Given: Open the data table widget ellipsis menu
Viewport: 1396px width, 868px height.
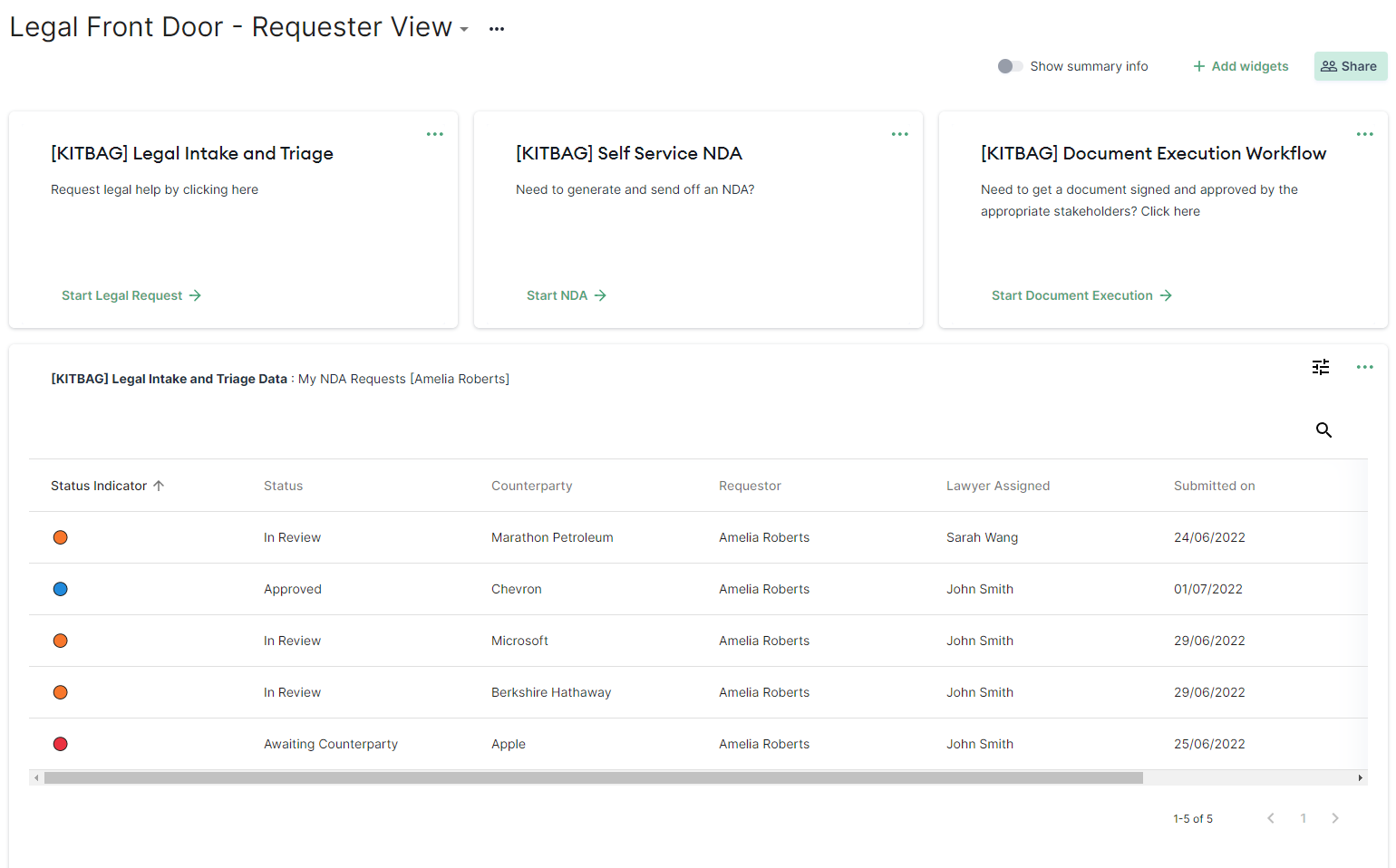Looking at the screenshot, I should [x=1365, y=367].
